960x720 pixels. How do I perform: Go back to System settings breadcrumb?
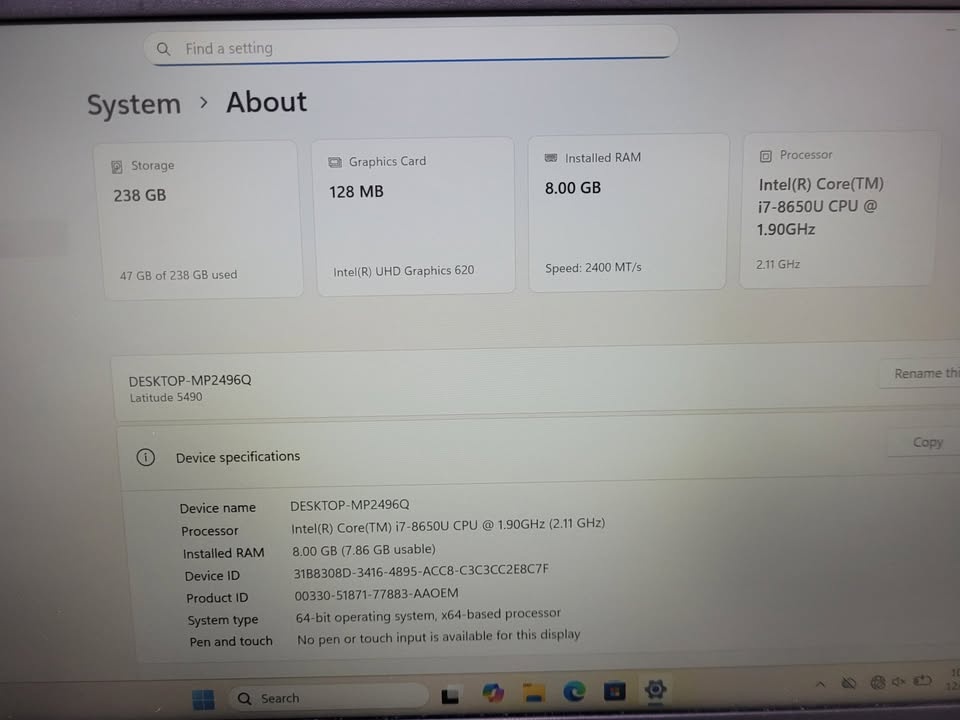tap(133, 105)
